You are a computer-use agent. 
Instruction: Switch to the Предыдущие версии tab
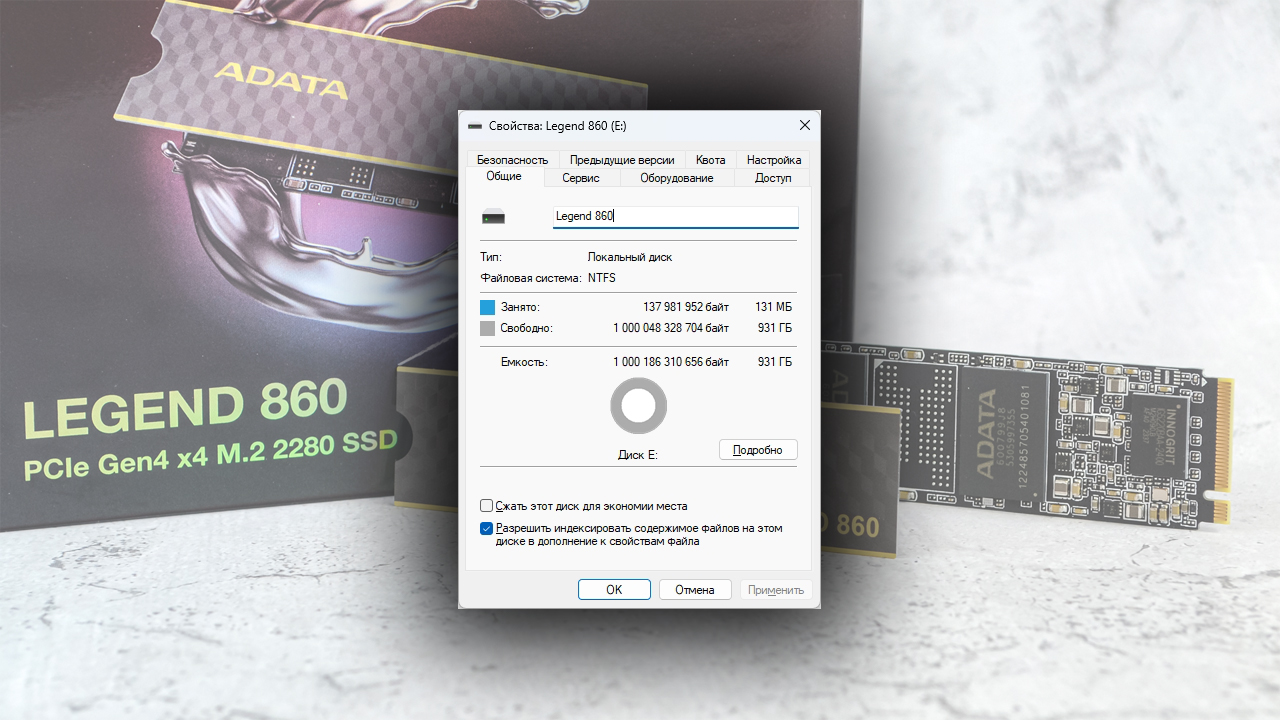coord(622,160)
